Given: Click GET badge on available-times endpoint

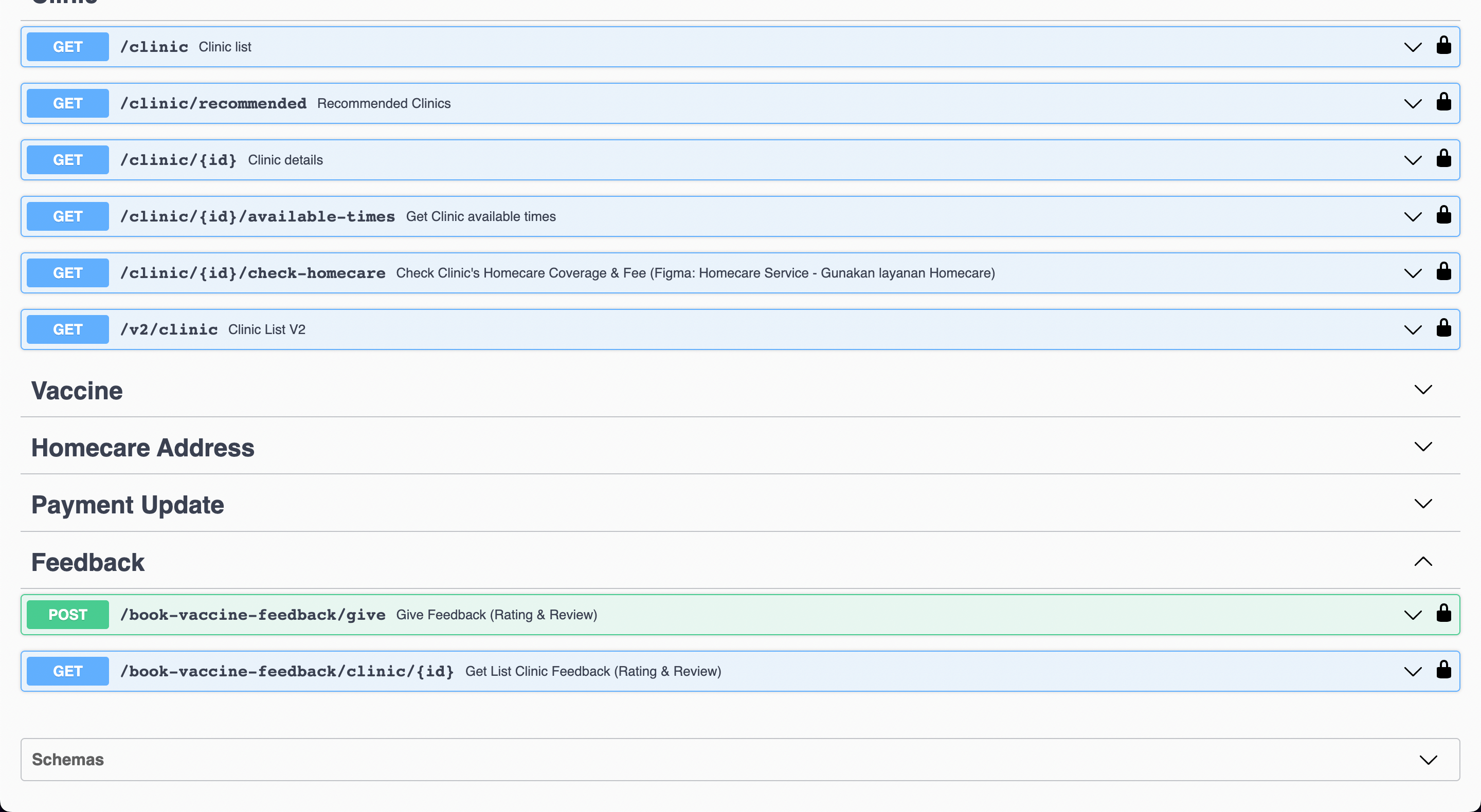Looking at the screenshot, I should 67,217.
